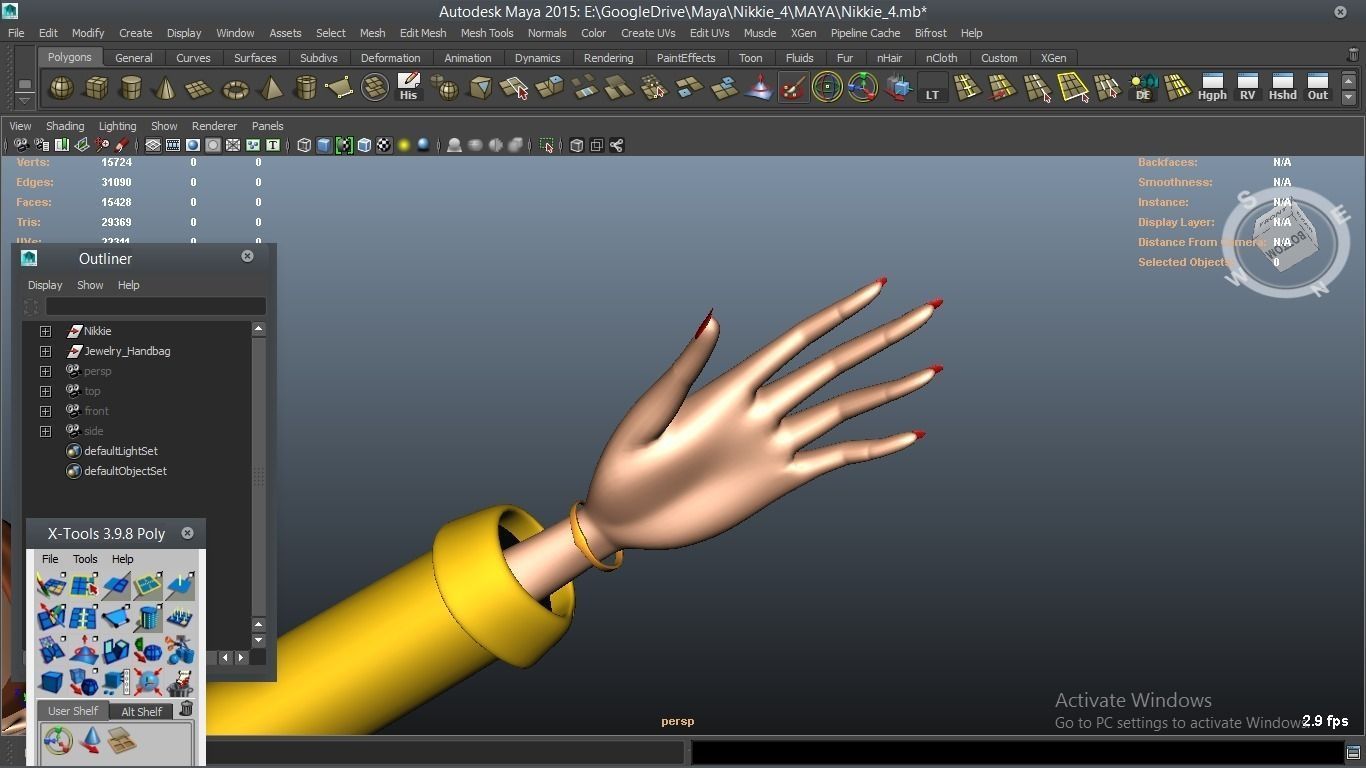
Task: Click the camera attributes icon in panel toolbar
Action: 41,145
